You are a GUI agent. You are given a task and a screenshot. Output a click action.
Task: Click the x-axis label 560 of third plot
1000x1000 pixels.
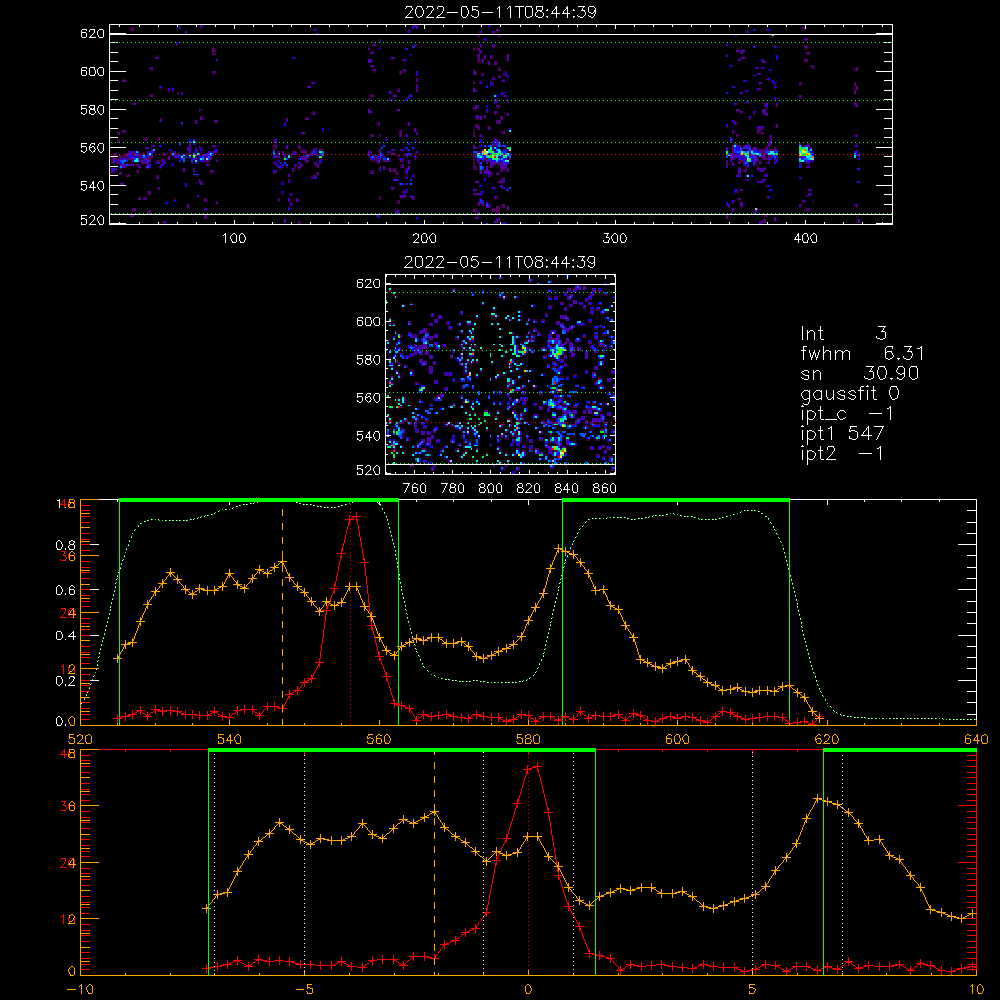tap(379, 739)
